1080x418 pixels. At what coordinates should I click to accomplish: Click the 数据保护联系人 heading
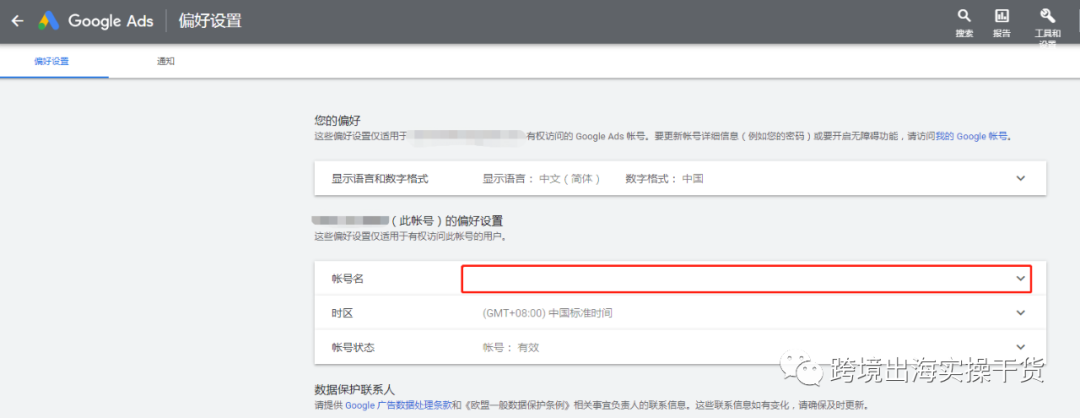click(354, 390)
